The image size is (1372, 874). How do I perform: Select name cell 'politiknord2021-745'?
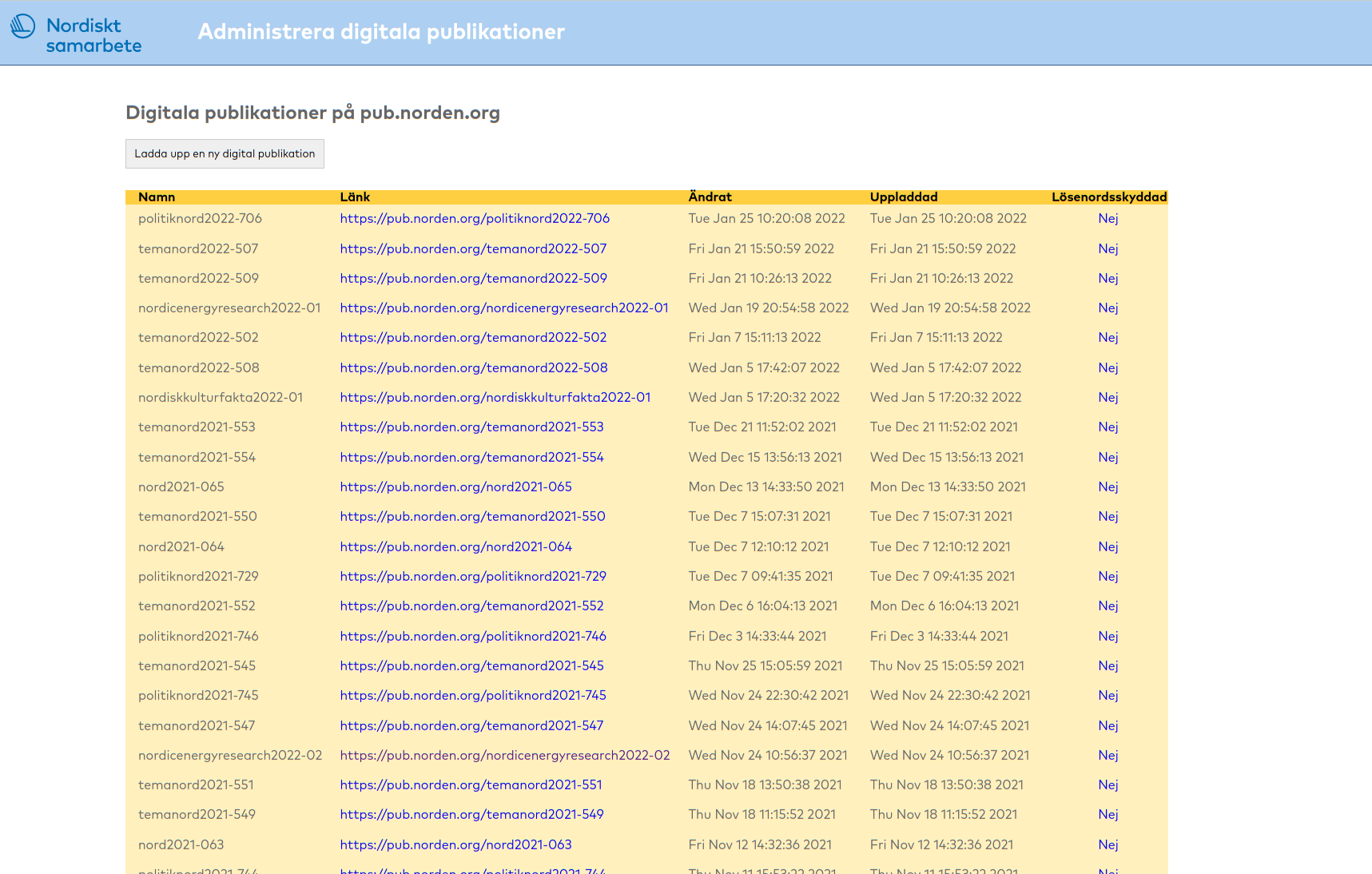(x=198, y=695)
